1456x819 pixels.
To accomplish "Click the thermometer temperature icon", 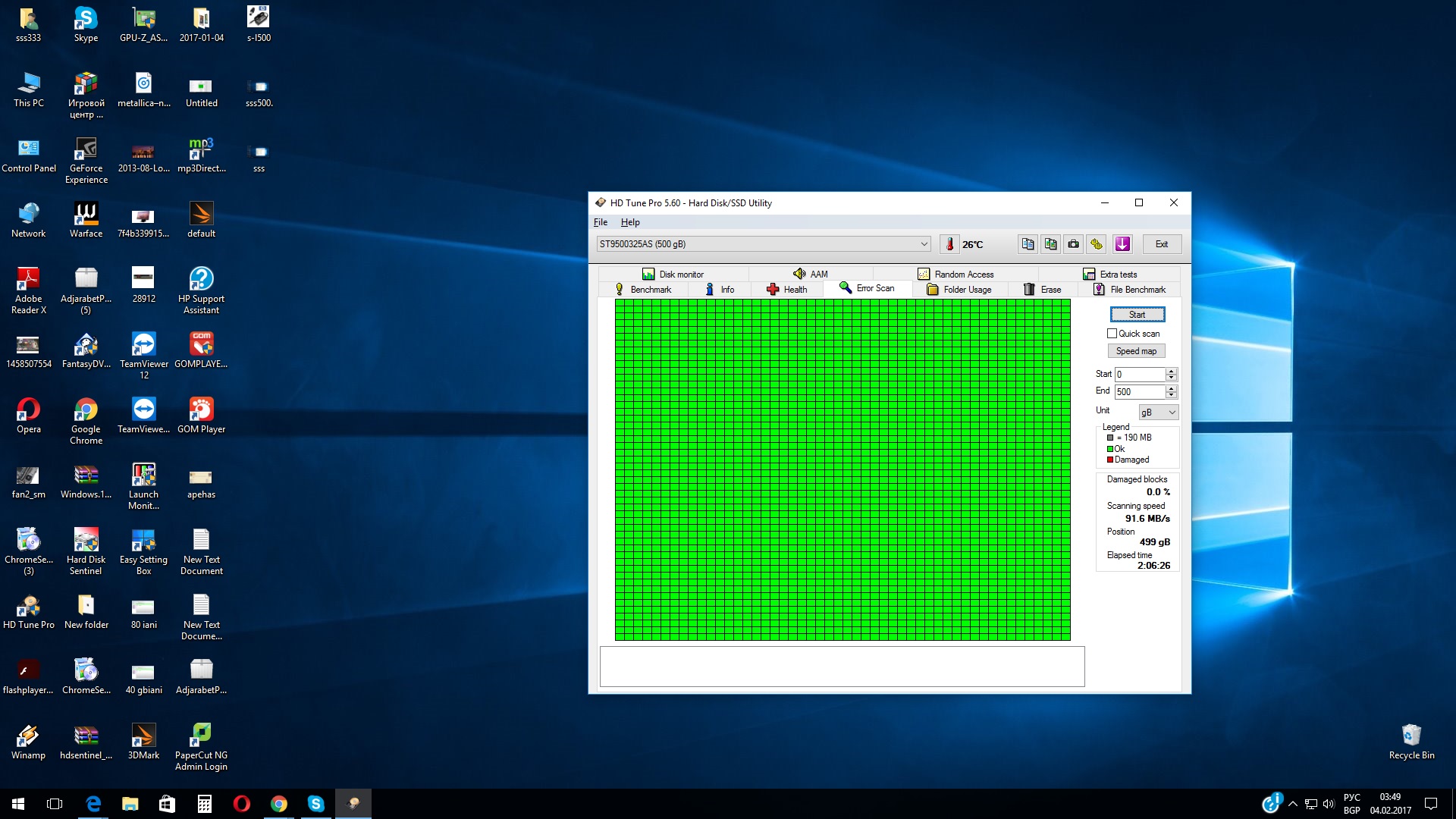I will 949,244.
